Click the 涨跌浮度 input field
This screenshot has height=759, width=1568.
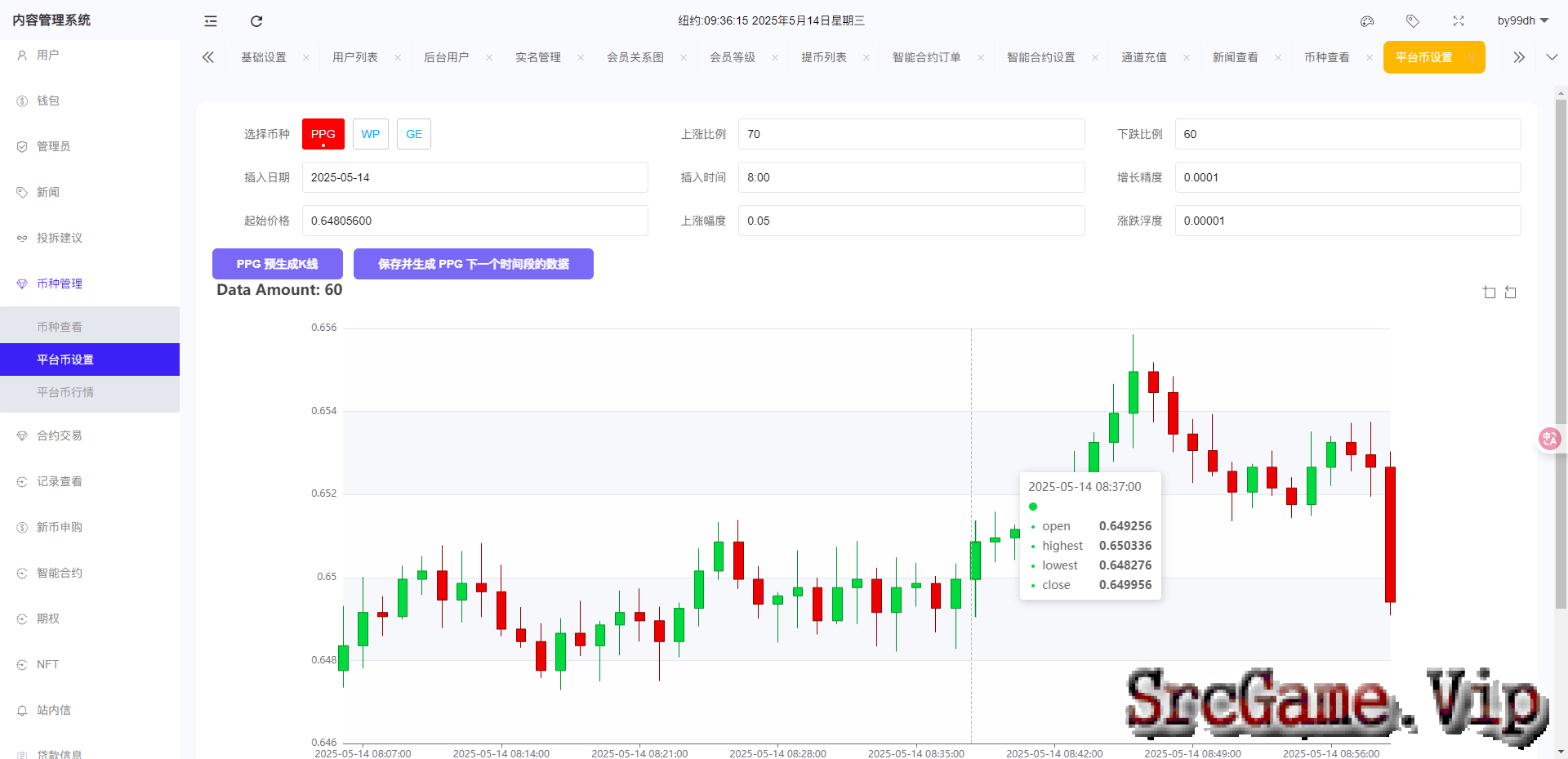(1348, 221)
